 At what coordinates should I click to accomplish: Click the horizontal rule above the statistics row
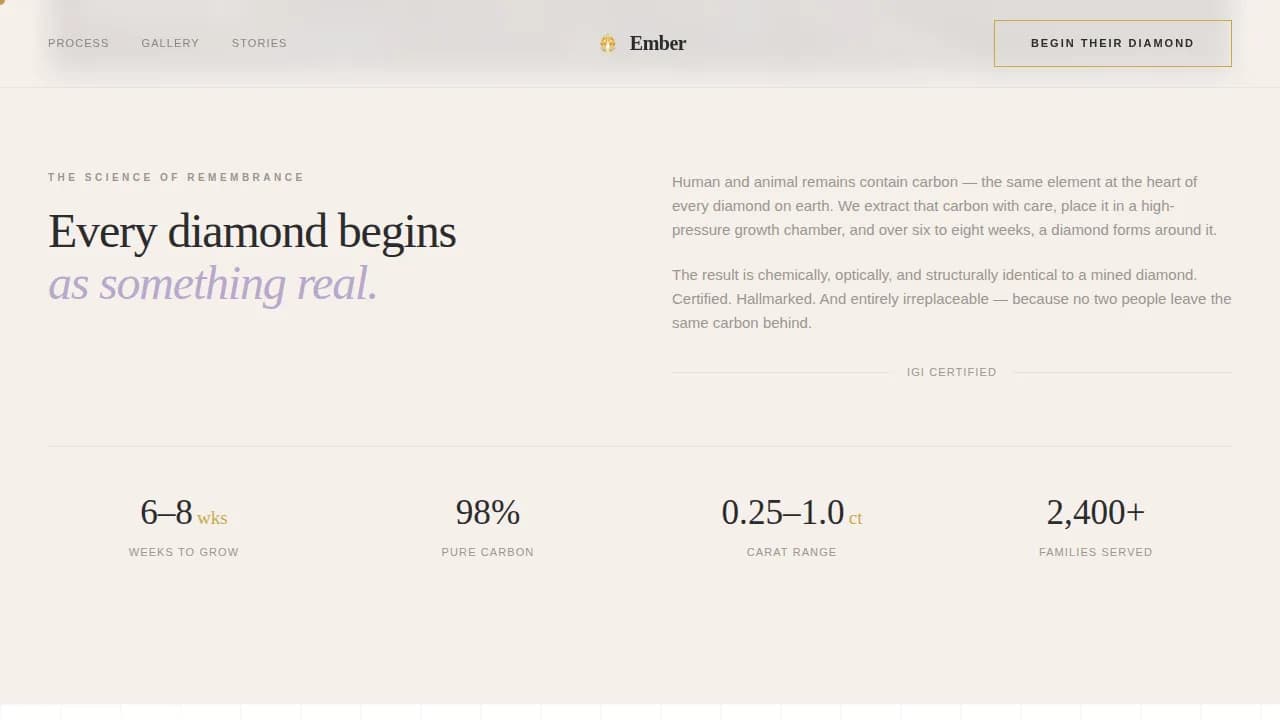[640, 447]
